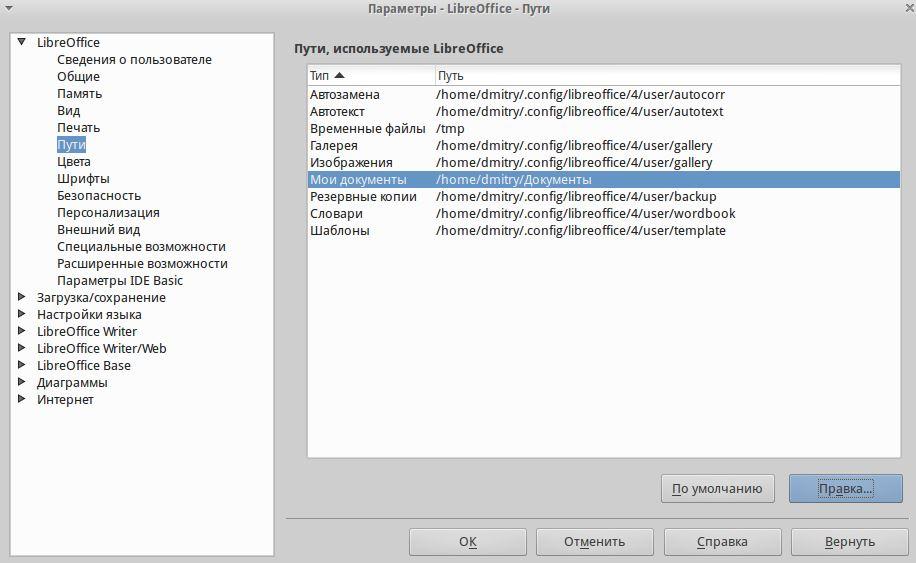Confirm settings with OK button

[468, 541]
